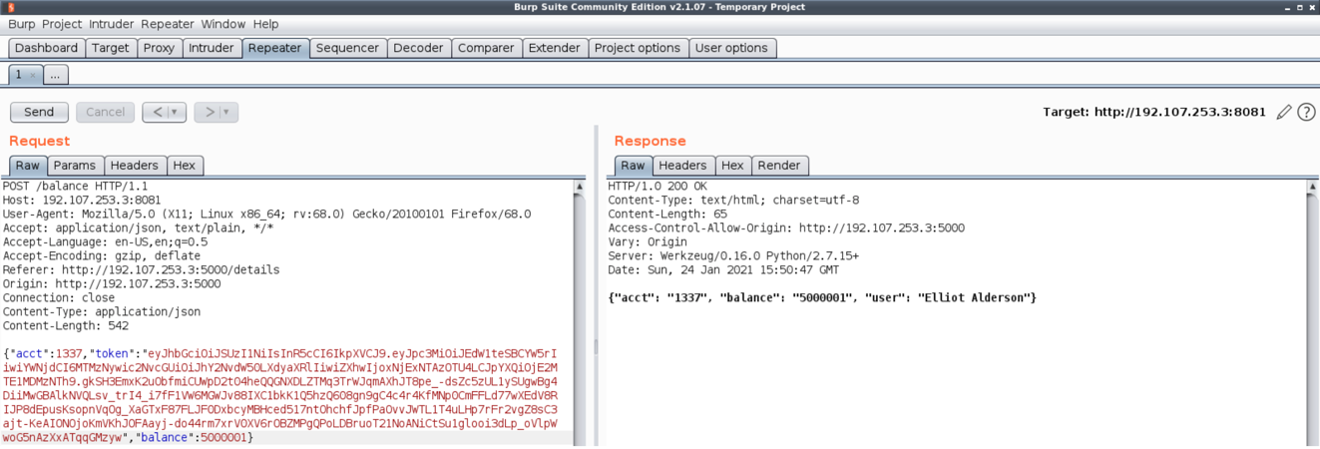Click the 'Content-Length: 65' response header
The height and width of the screenshot is (449, 1320).
point(667,214)
